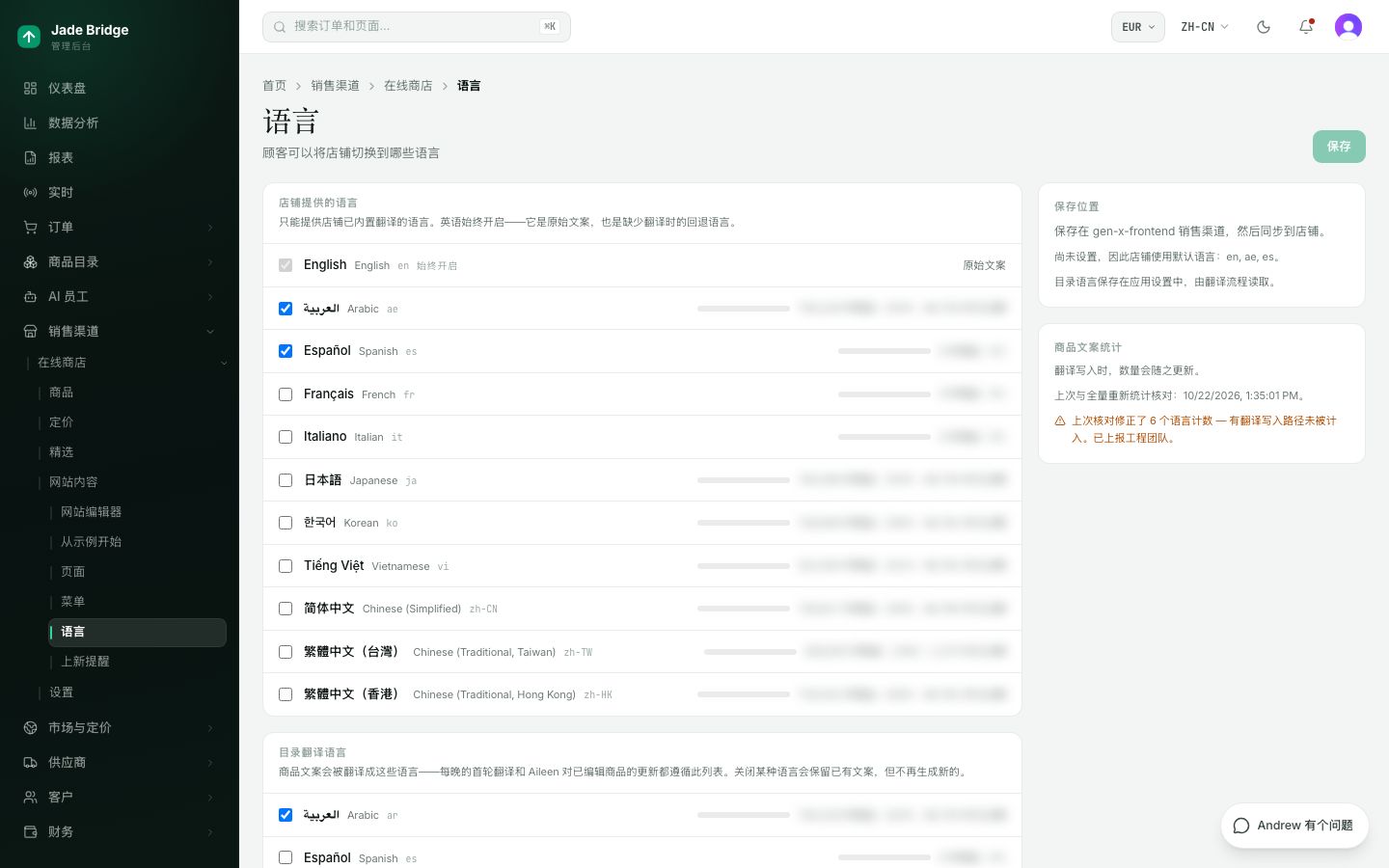Go to 网站编辑器 in the sidebar
Viewport: 1389px width, 868px height.
coord(92,512)
